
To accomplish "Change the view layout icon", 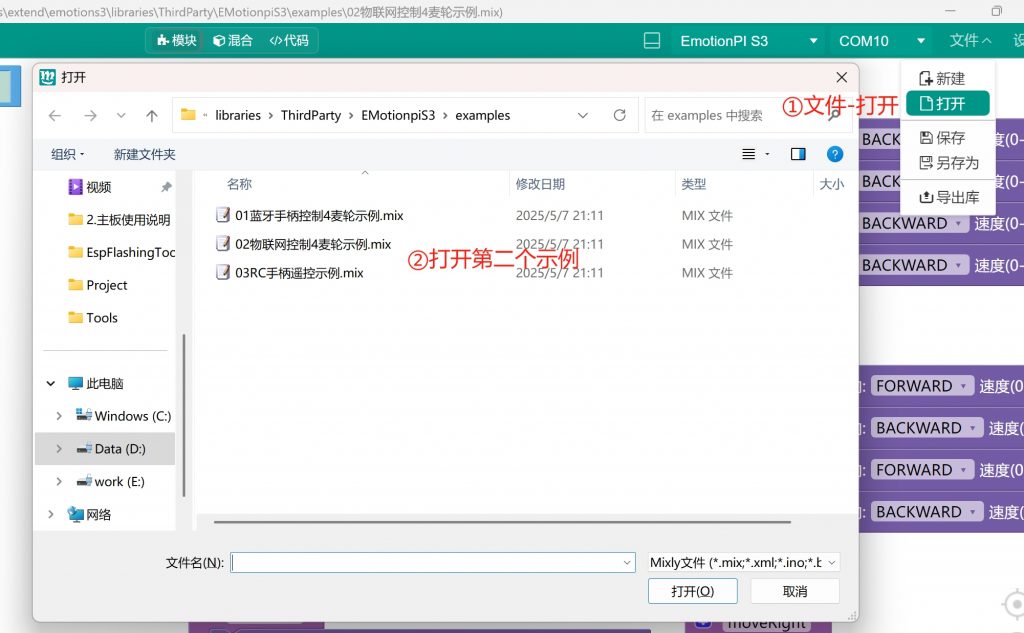I will (749, 154).
